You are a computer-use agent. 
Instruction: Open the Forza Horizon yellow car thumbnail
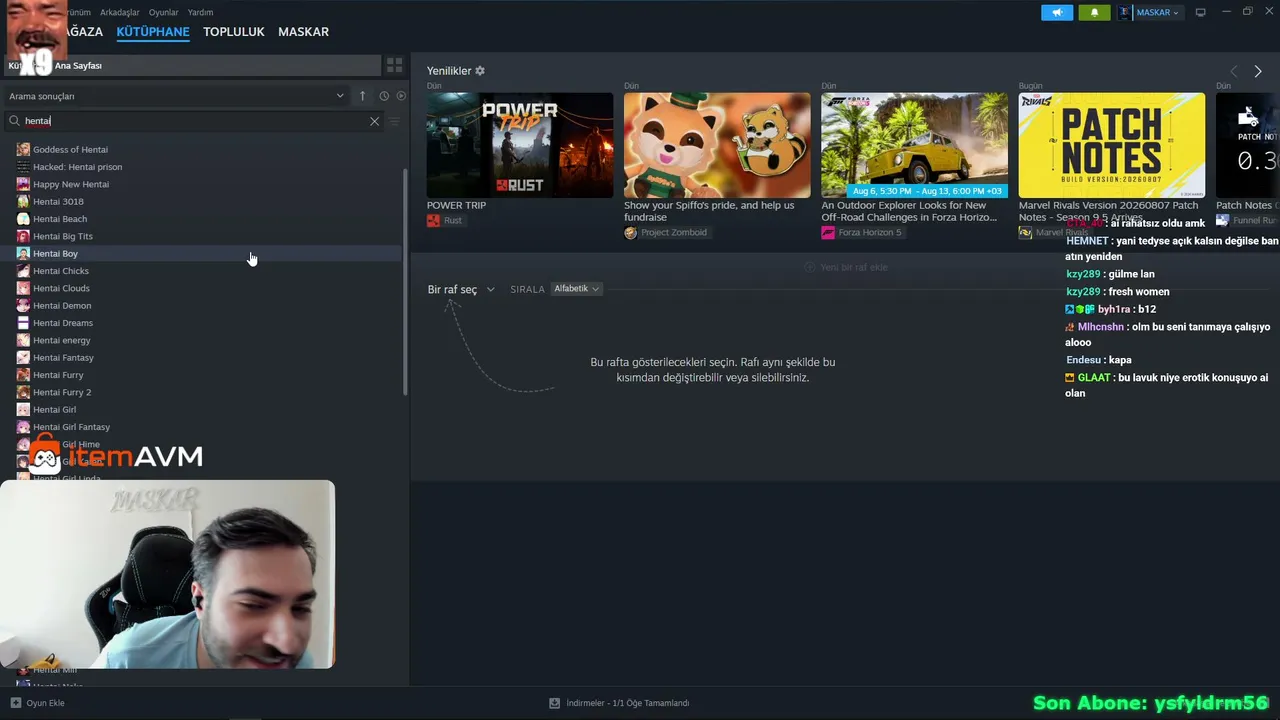915,145
